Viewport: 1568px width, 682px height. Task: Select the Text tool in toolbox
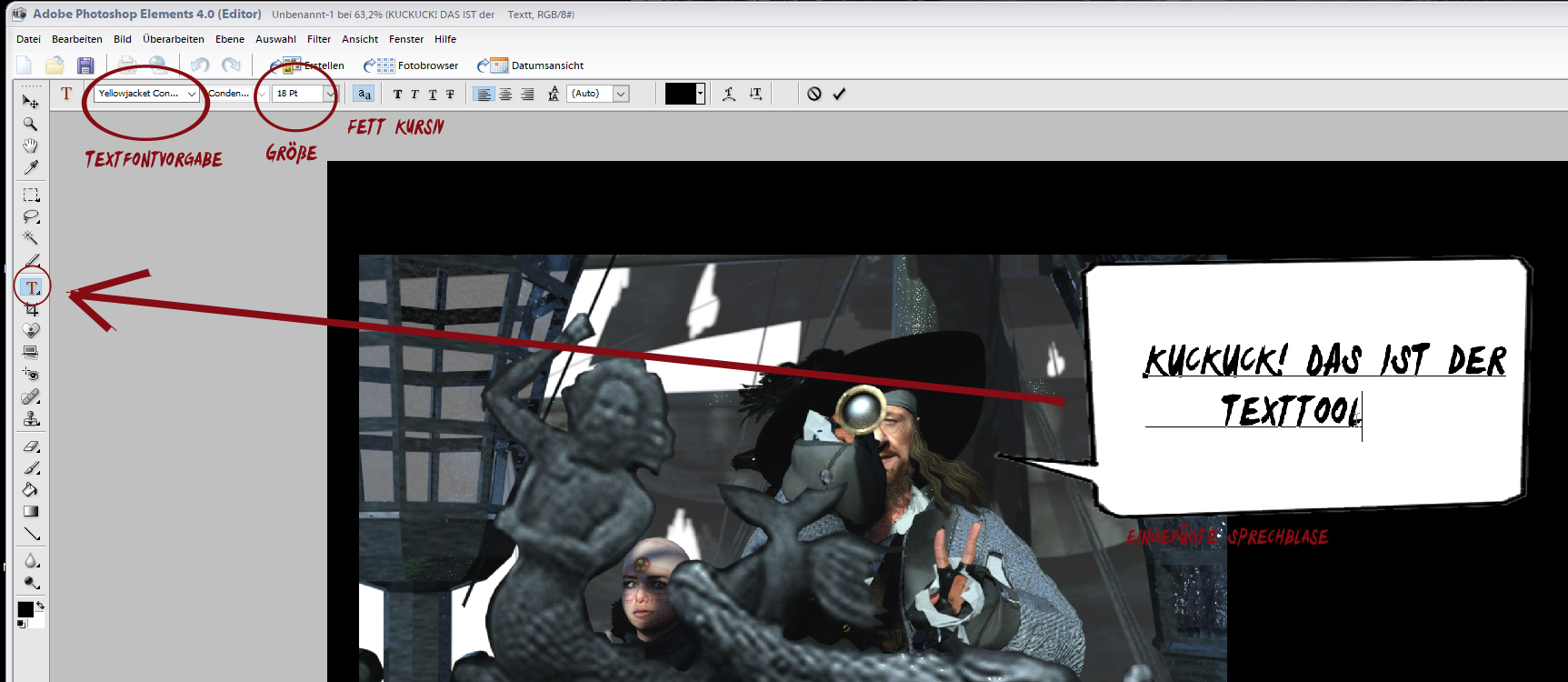pyautogui.click(x=32, y=287)
